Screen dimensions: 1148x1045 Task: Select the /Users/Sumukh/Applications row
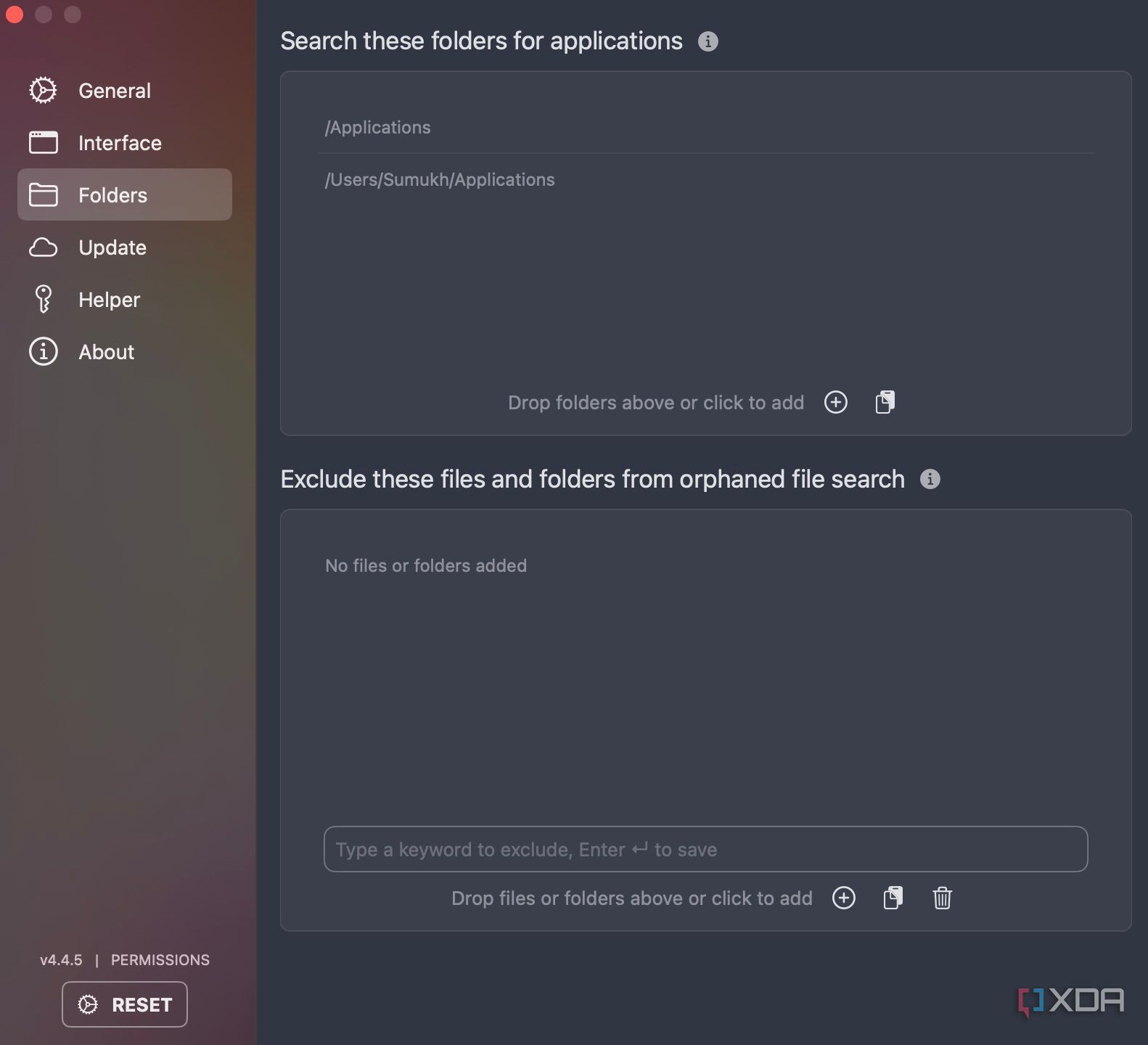(705, 179)
